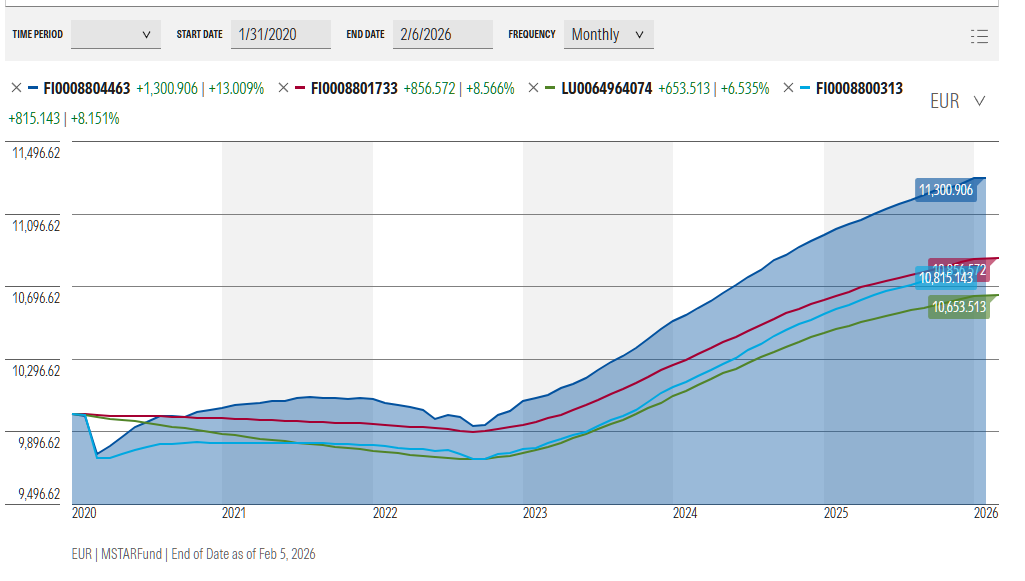Screen dimensions: 1025x581
Task: Remove fund FI0008800313 with its X icon
Action: (x=789, y=88)
